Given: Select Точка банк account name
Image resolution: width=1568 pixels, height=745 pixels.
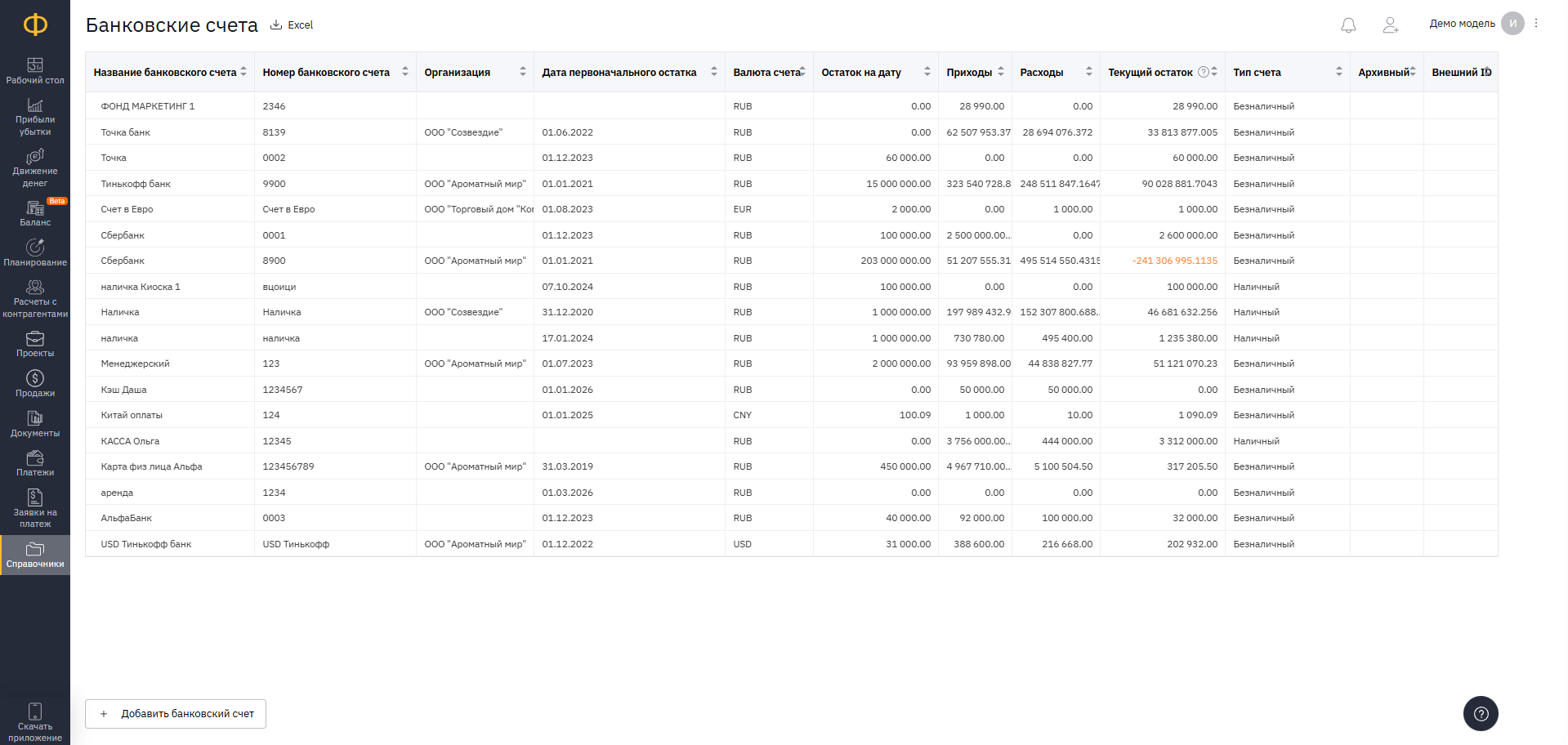Looking at the screenshot, I should (126, 132).
